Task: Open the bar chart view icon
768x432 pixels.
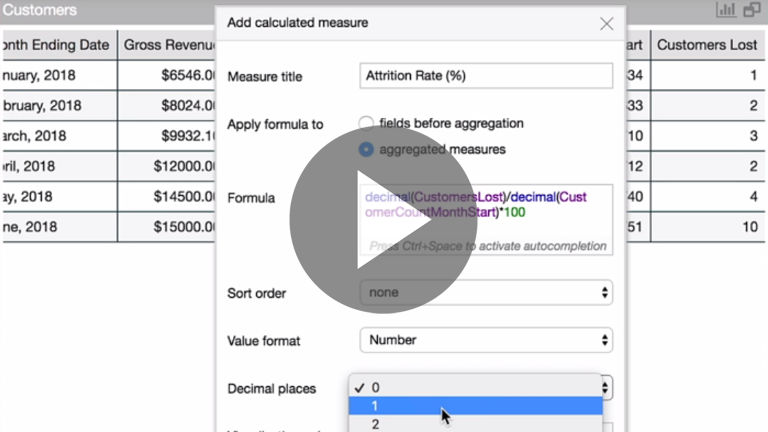Action: (x=726, y=10)
